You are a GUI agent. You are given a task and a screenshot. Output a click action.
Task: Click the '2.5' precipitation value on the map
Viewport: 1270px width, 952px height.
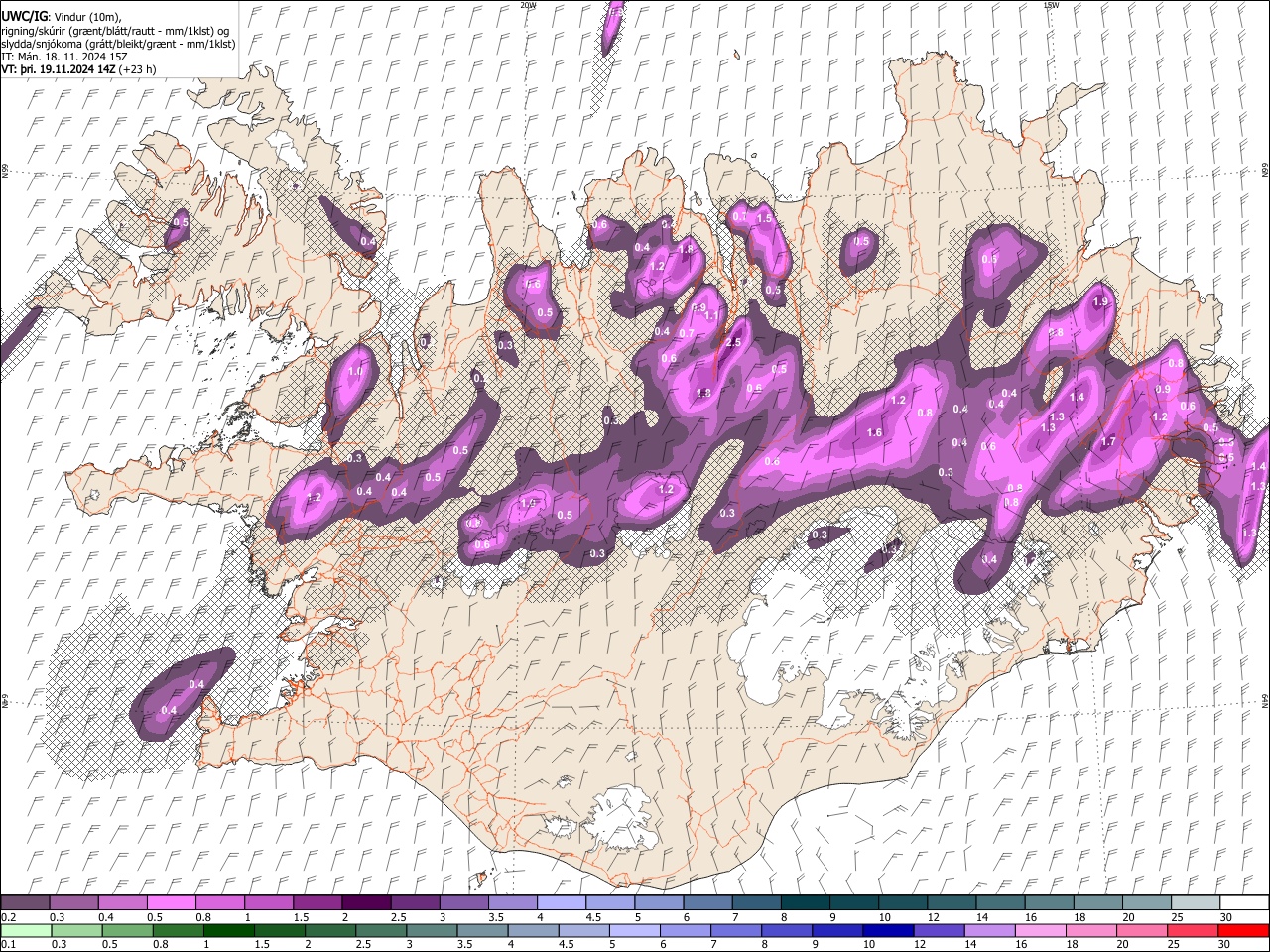(733, 342)
